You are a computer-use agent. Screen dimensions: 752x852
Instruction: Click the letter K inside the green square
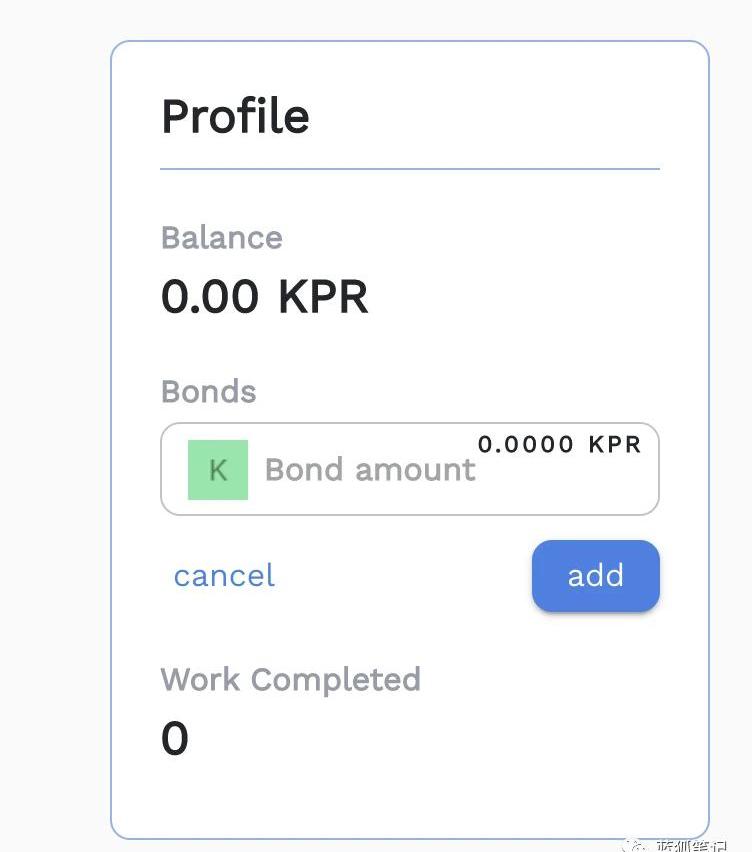217,470
